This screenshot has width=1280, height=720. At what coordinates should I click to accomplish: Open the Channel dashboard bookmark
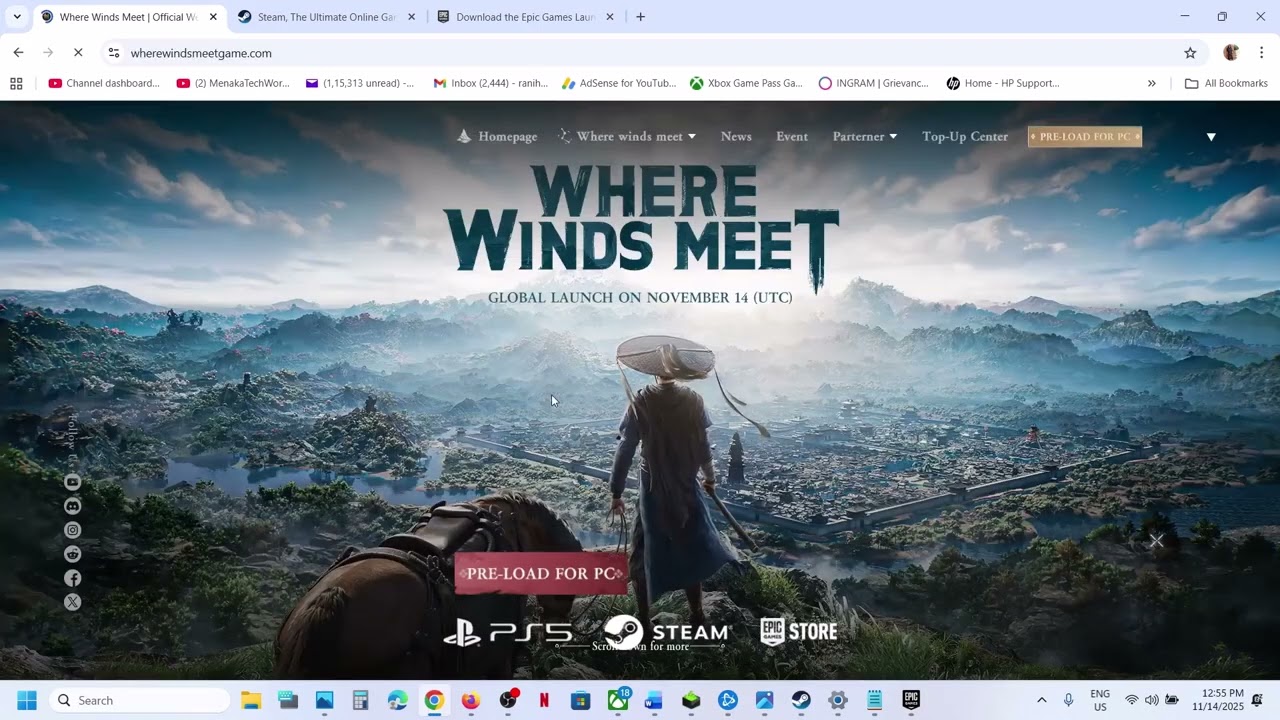click(x=104, y=83)
